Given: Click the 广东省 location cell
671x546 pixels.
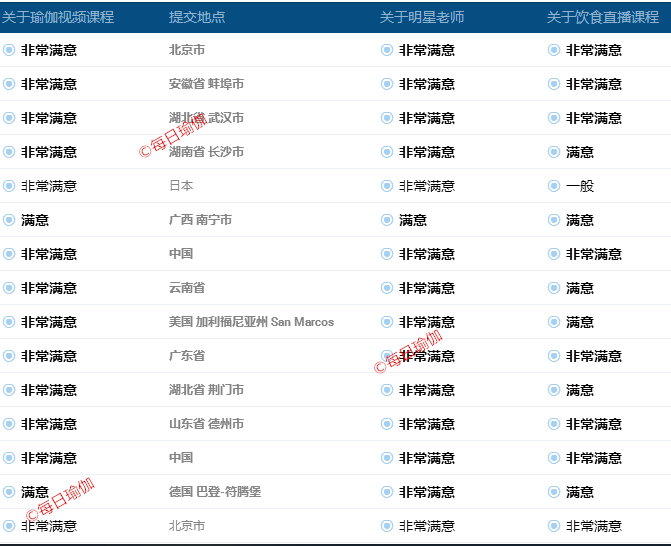Looking at the screenshot, I should tap(187, 356).
